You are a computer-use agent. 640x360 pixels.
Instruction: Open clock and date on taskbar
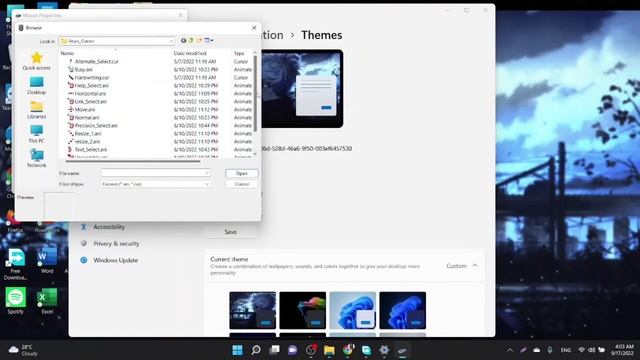(622, 350)
